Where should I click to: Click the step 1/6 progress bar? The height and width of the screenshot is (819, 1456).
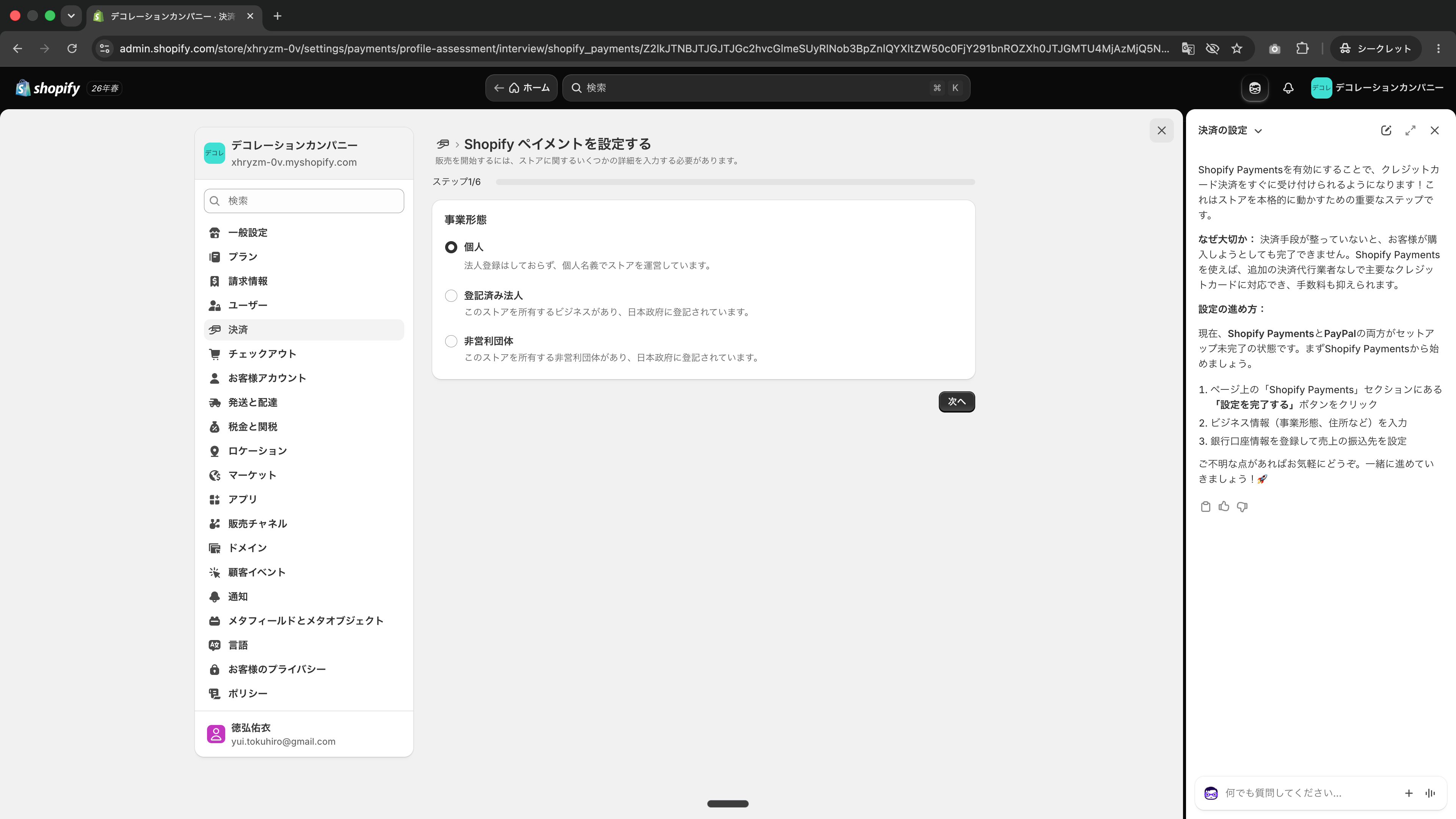tap(735, 182)
